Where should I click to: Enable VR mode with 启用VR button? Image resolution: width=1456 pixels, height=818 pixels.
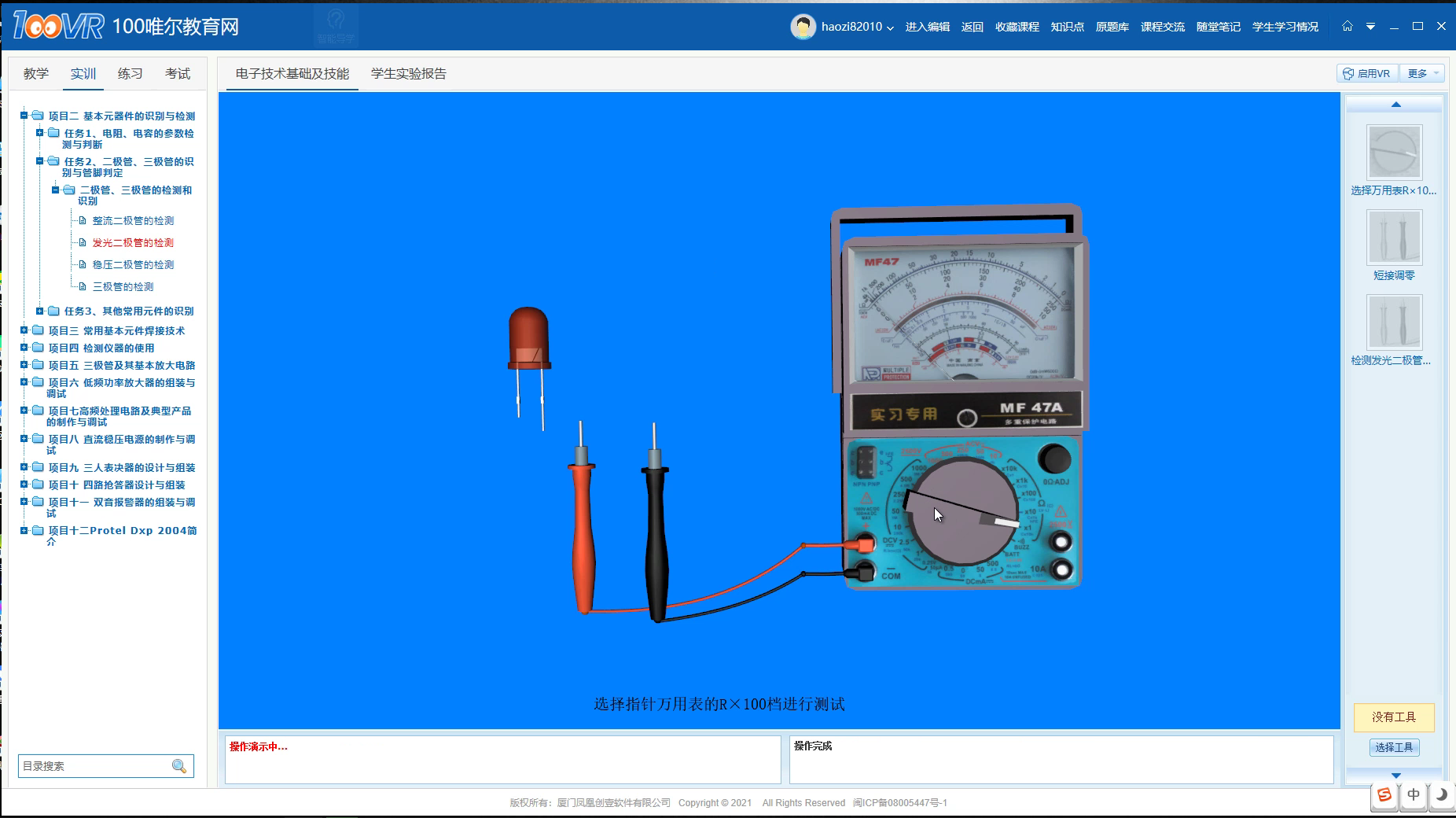[x=1367, y=73]
